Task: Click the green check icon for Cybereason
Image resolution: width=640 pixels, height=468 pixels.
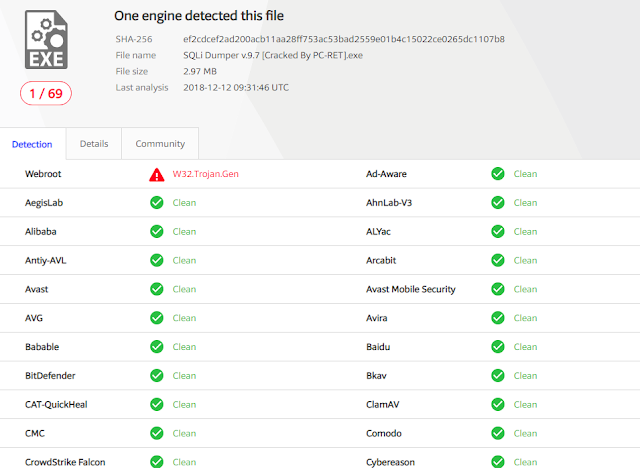Action: pos(497,462)
